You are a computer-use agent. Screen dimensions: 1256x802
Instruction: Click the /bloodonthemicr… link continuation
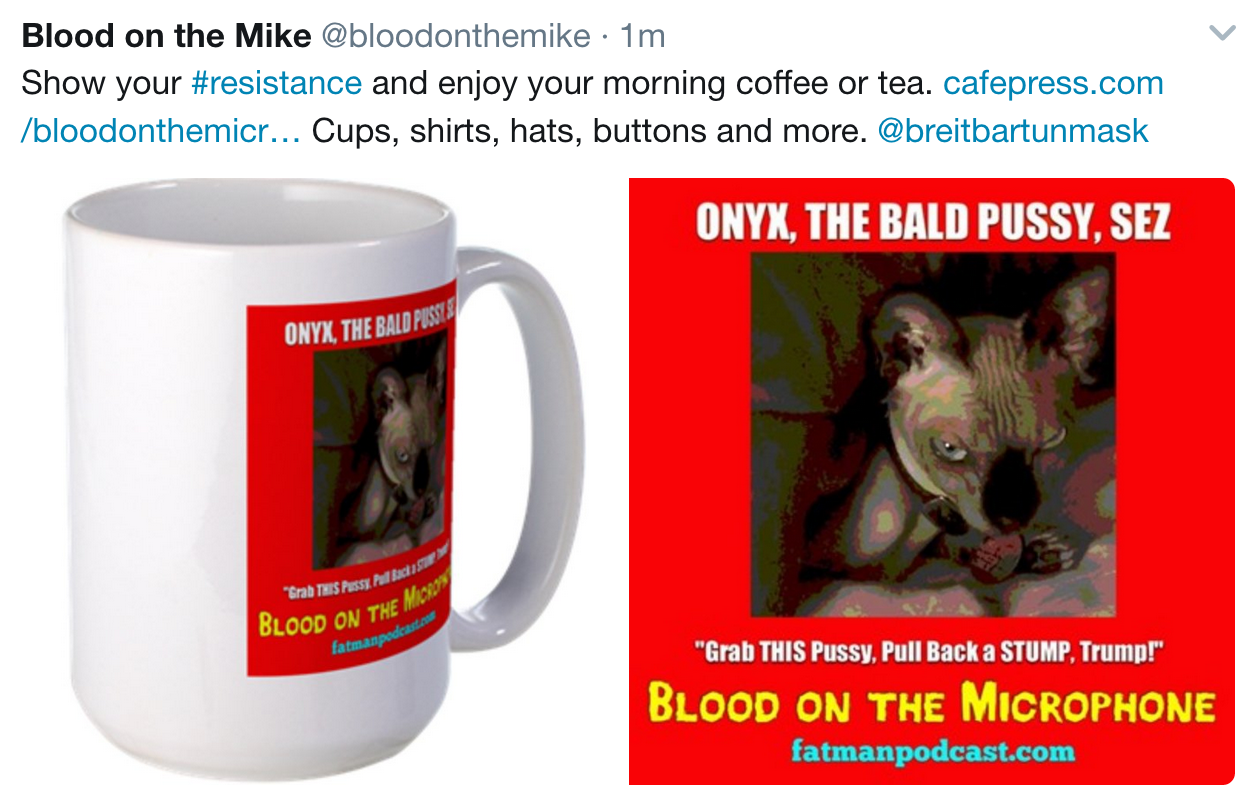click(x=161, y=130)
